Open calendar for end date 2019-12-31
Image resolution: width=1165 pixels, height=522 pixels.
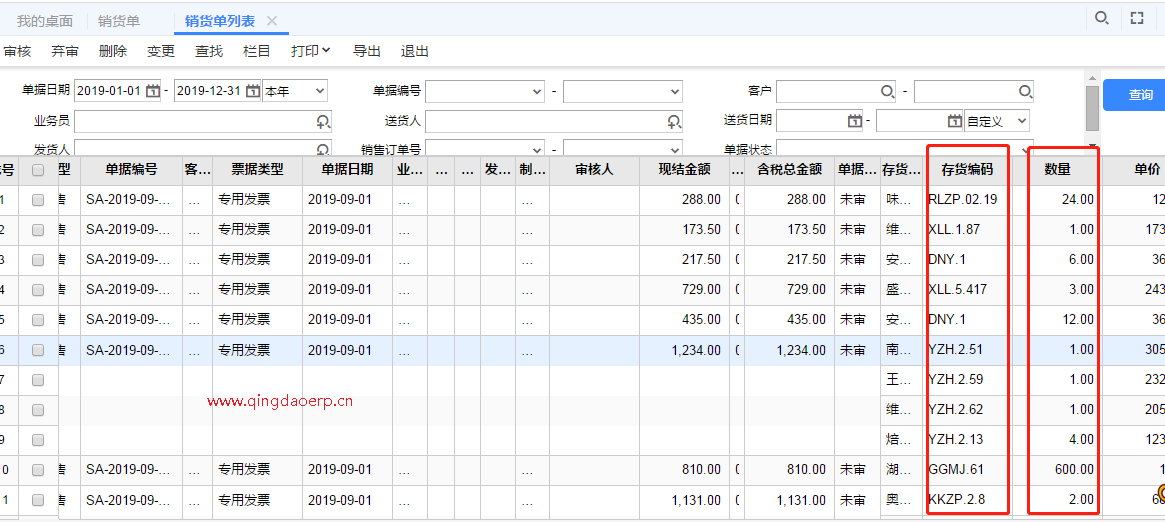[252, 91]
